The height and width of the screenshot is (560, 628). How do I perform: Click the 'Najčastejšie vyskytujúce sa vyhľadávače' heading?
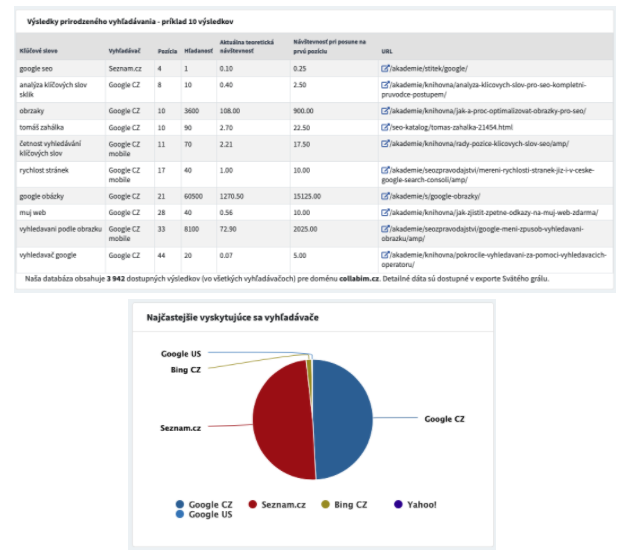pos(233,318)
